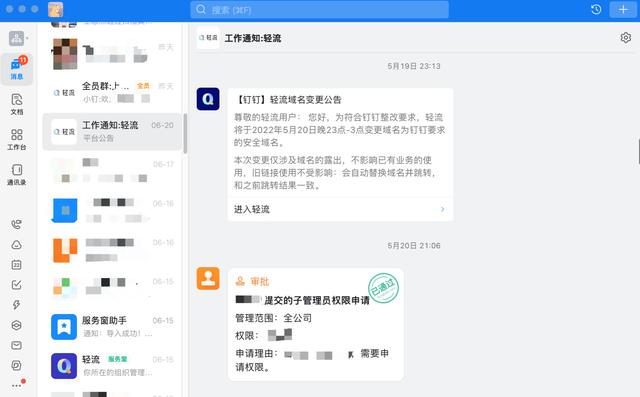Click the plus button in title bar
The width and height of the screenshot is (640, 397).
(x=623, y=9)
